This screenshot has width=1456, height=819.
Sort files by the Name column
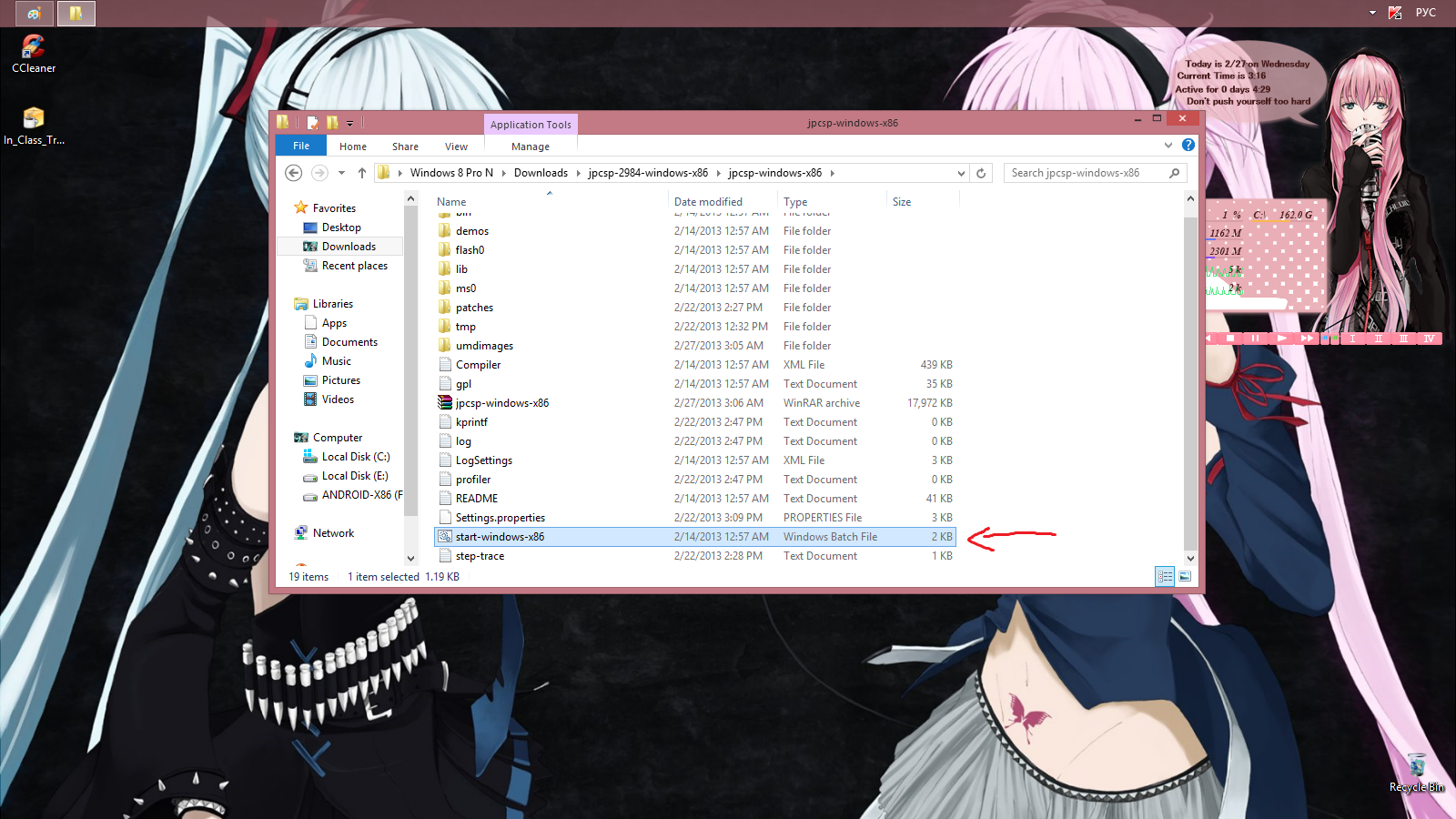click(x=451, y=202)
